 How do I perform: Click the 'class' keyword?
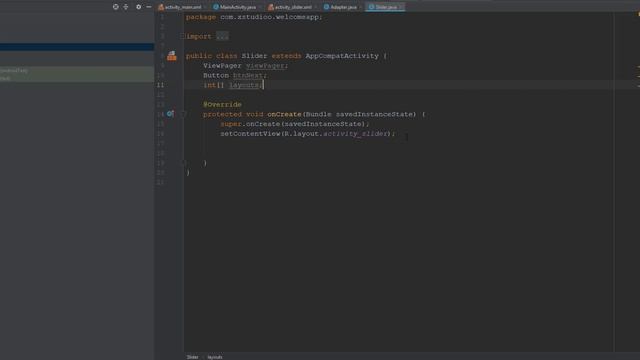(227, 56)
